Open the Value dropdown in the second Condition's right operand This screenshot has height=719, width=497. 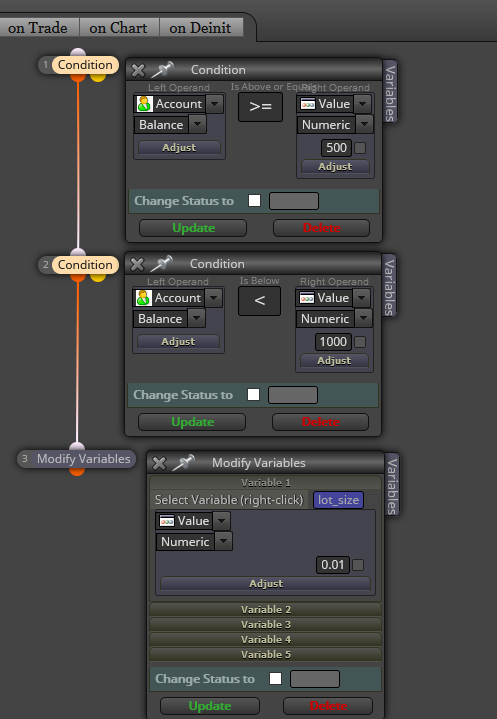(x=362, y=298)
